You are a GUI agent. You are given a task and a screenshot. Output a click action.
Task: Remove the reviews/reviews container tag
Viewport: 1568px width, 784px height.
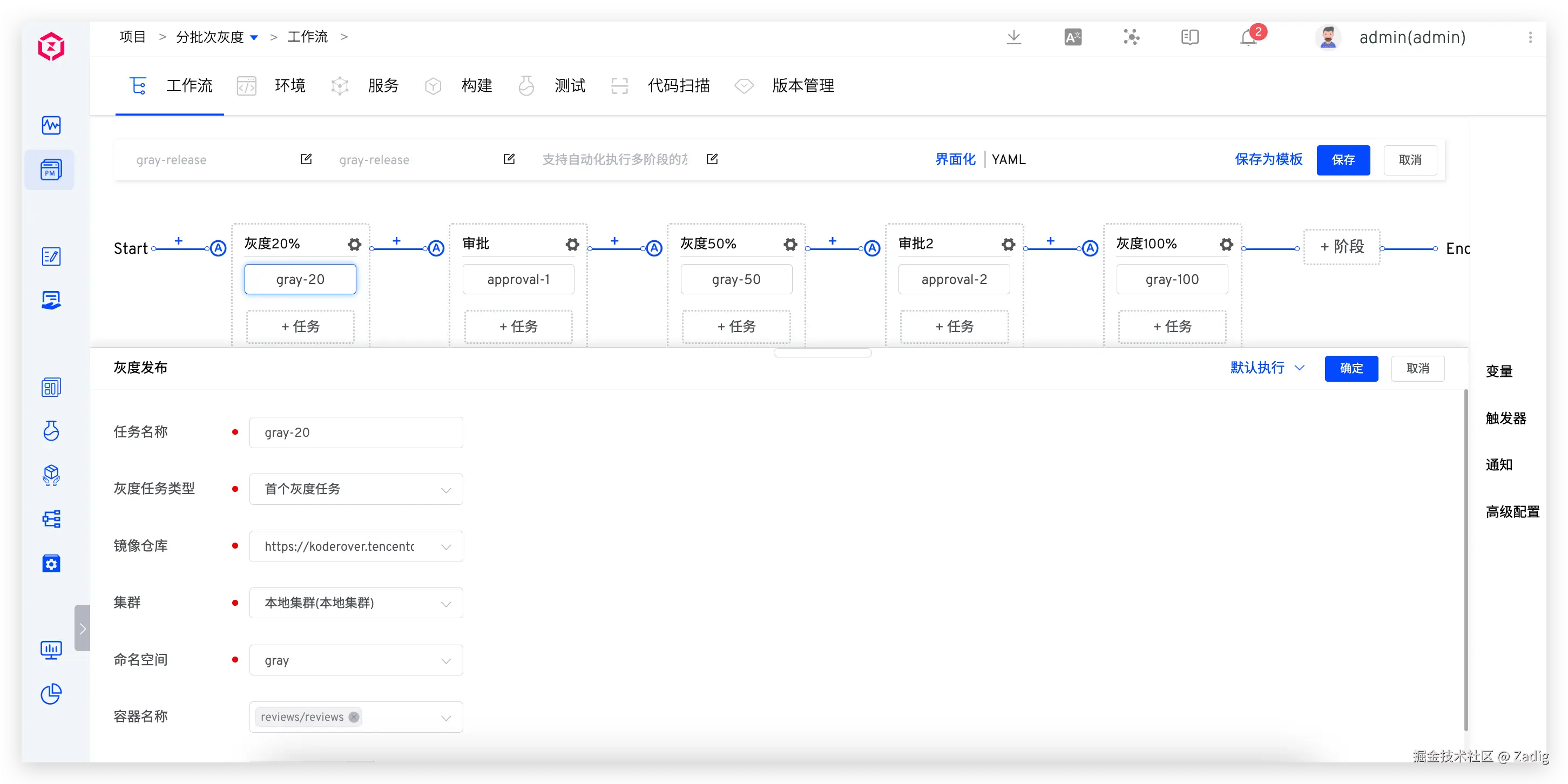click(354, 717)
